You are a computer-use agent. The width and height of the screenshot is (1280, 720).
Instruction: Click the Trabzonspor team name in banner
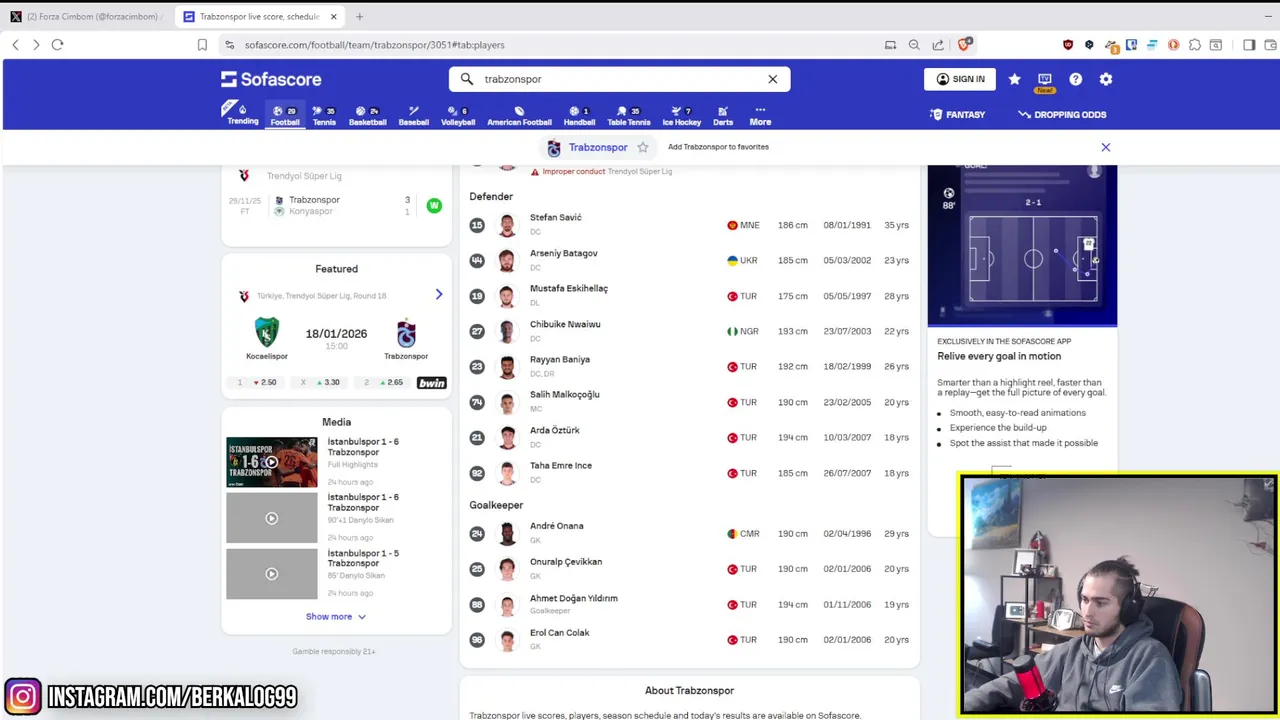pyautogui.click(x=598, y=147)
